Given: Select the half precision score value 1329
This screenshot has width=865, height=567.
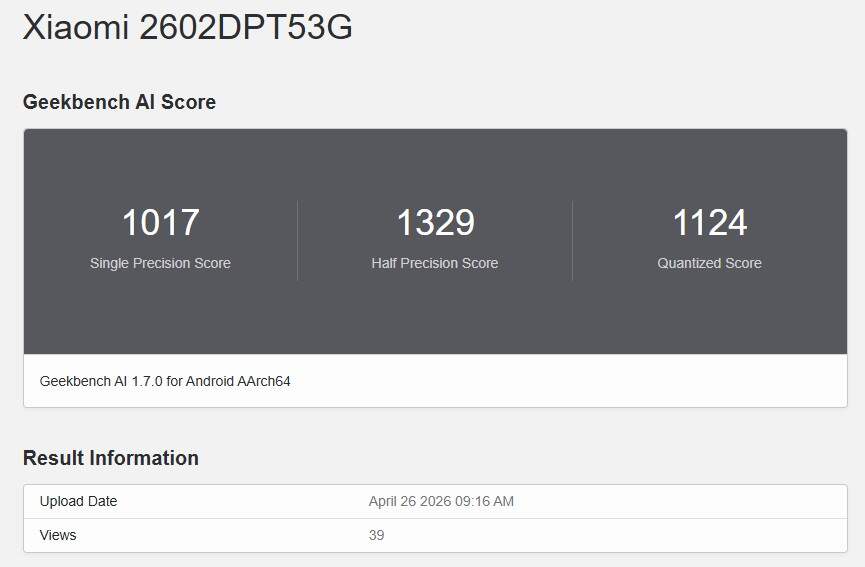Looking at the screenshot, I should 435,222.
